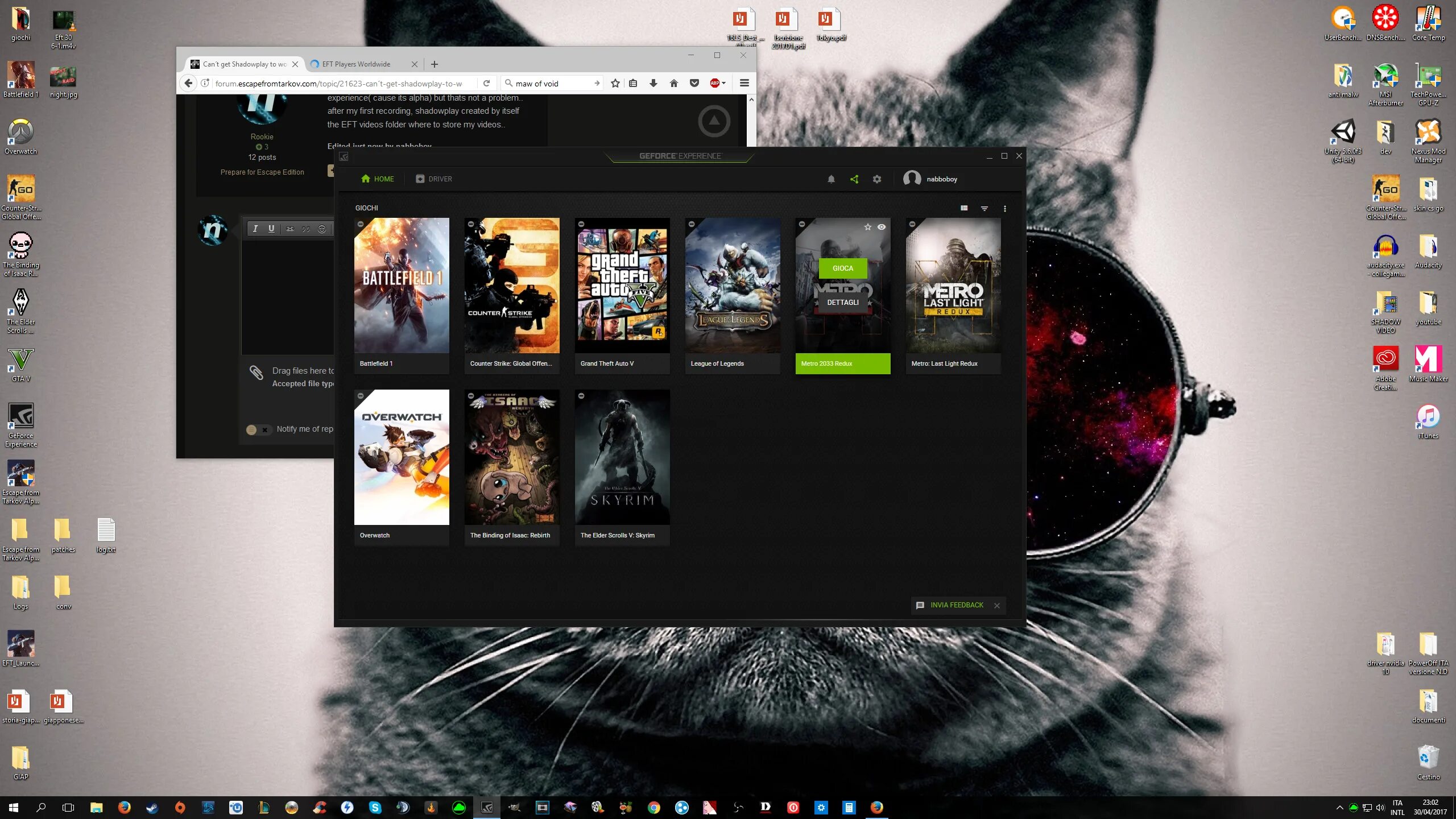
Task: Open the three-dot more options menu
Action: pyautogui.click(x=1005, y=208)
